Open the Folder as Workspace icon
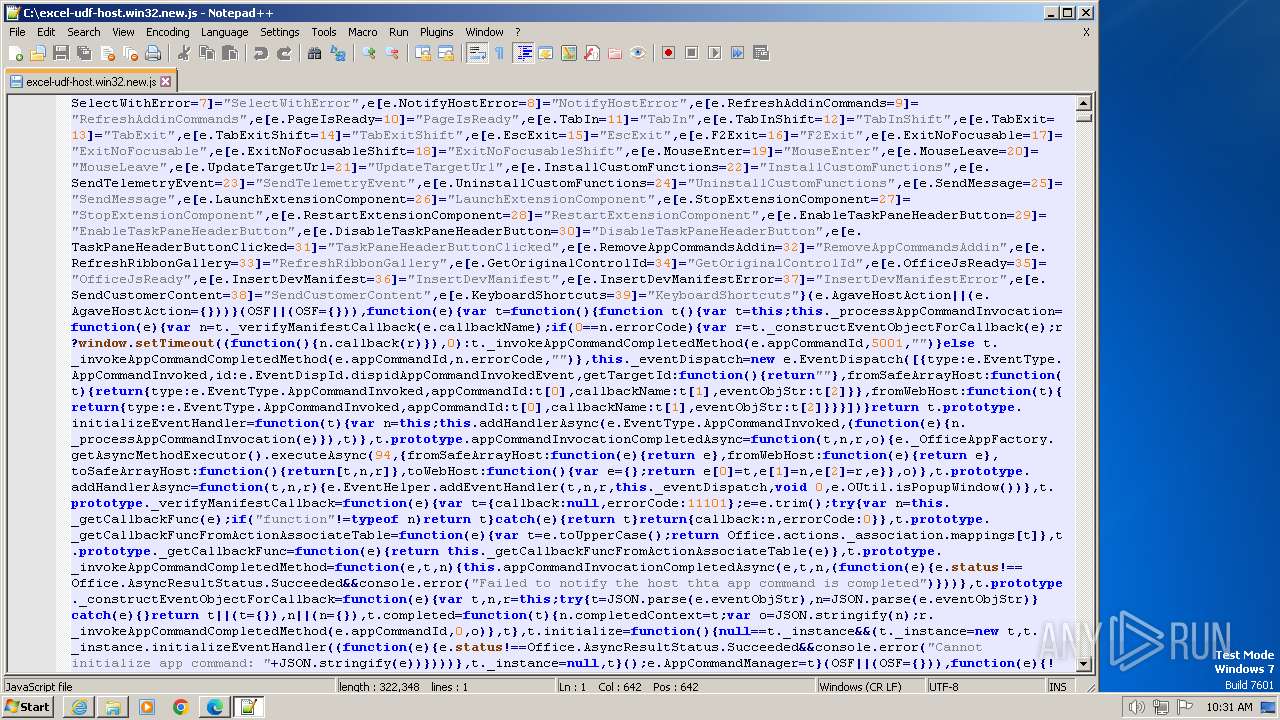 pyautogui.click(x=615, y=53)
